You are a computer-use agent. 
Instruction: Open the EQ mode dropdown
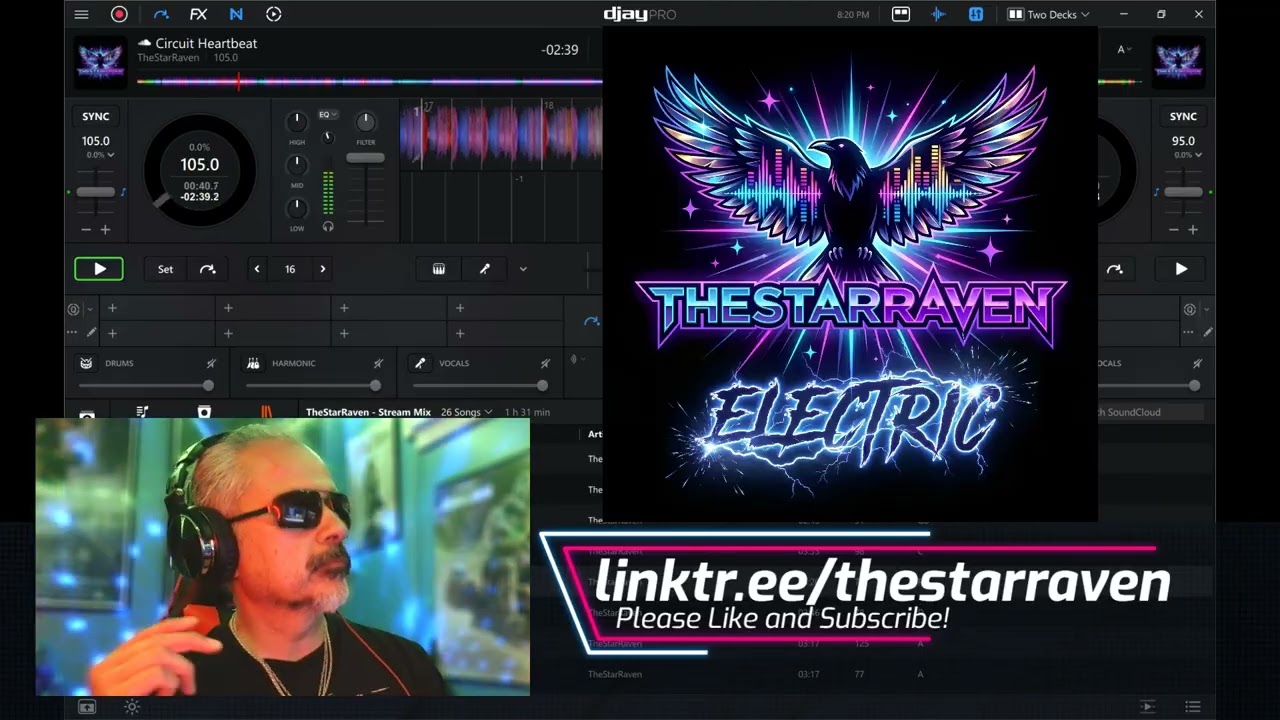coord(328,115)
